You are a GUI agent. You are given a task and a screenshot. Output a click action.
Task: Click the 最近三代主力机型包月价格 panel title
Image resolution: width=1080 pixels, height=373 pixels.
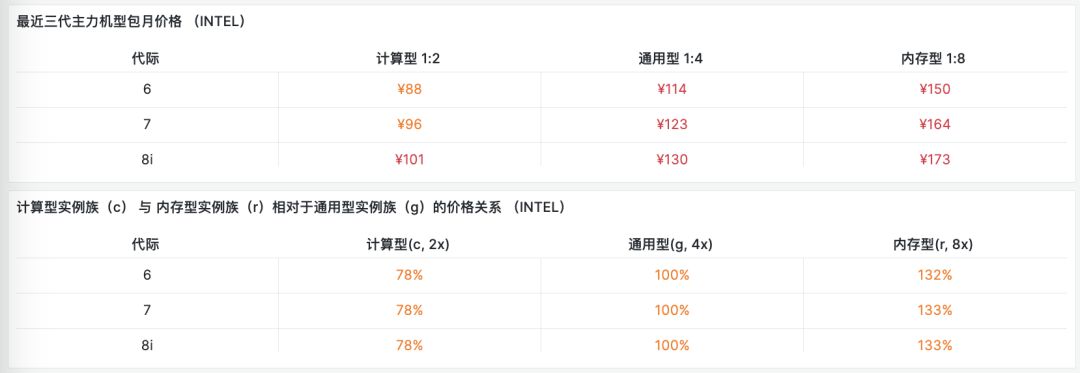tap(131, 21)
